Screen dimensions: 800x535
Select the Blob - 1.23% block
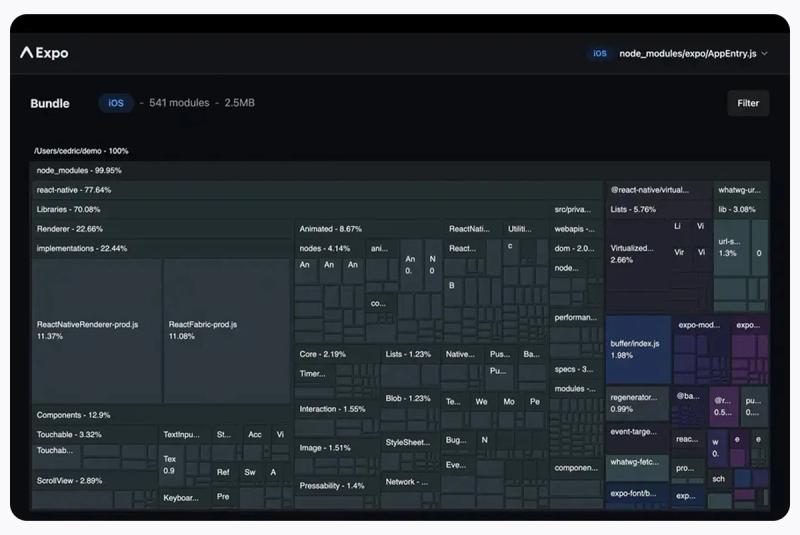click(410, 398)
